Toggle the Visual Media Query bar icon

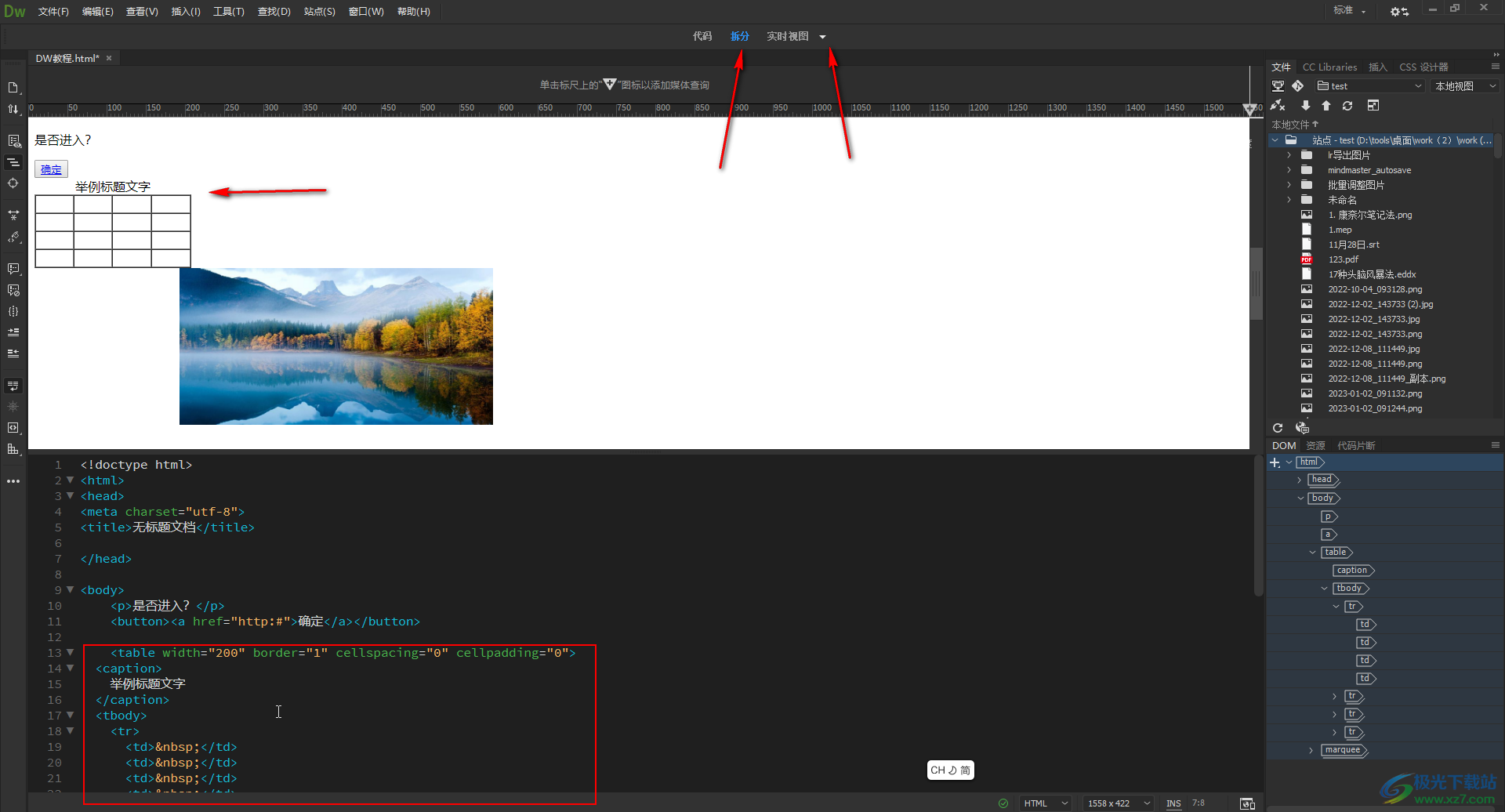pyautogui.click(x=13, y=162)
